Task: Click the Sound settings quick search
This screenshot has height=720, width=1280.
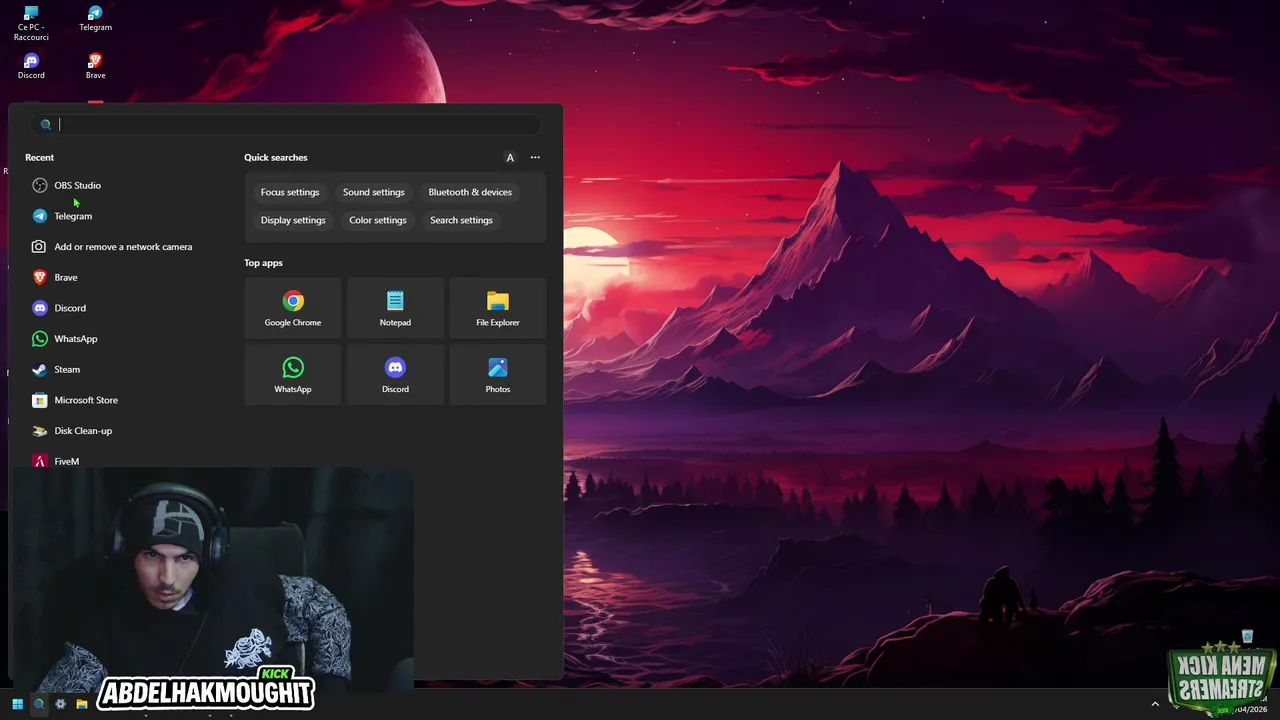Action: coord(374,192)
